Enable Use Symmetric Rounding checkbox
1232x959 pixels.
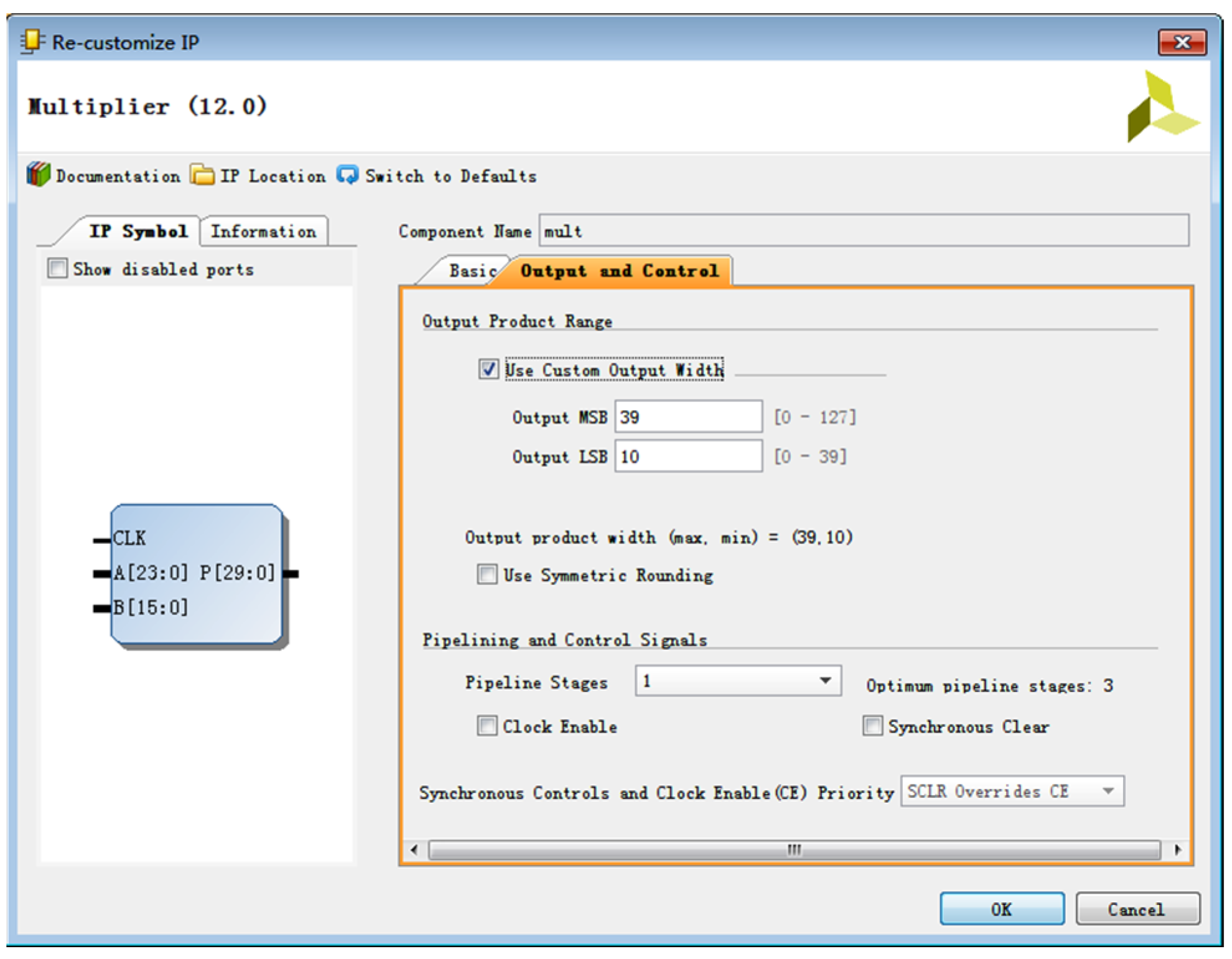(x=487, y=574)
